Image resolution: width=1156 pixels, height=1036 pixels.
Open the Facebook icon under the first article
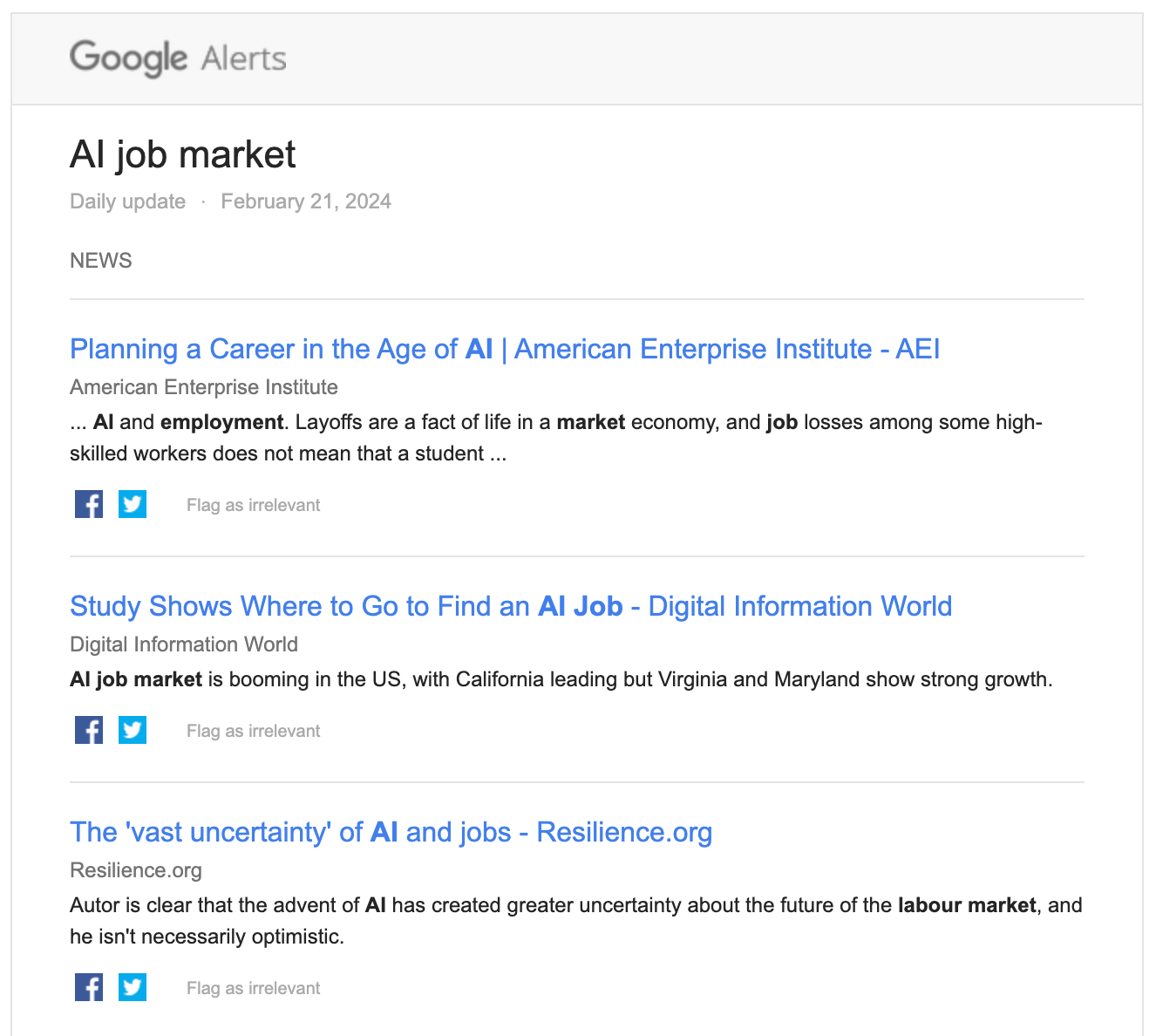coord(88,504)
